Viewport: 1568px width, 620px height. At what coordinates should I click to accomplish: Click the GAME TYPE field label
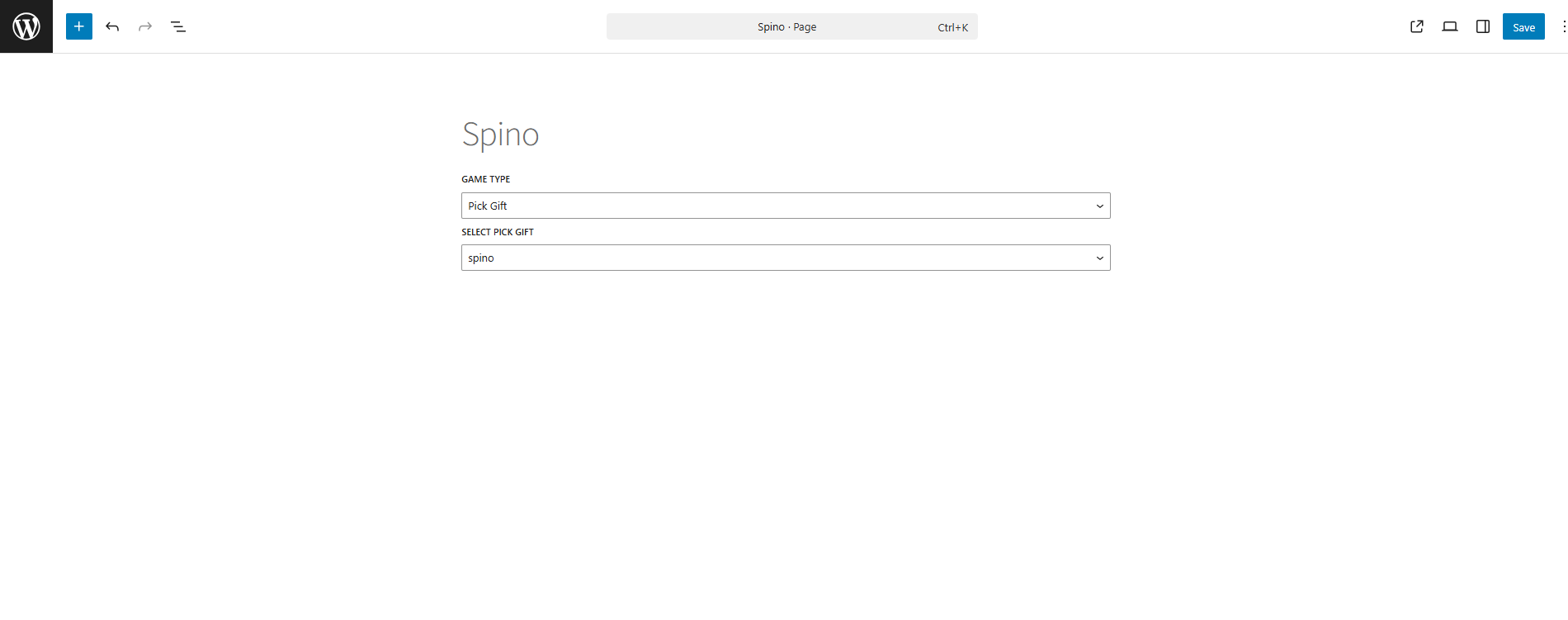tap(486, 179)
